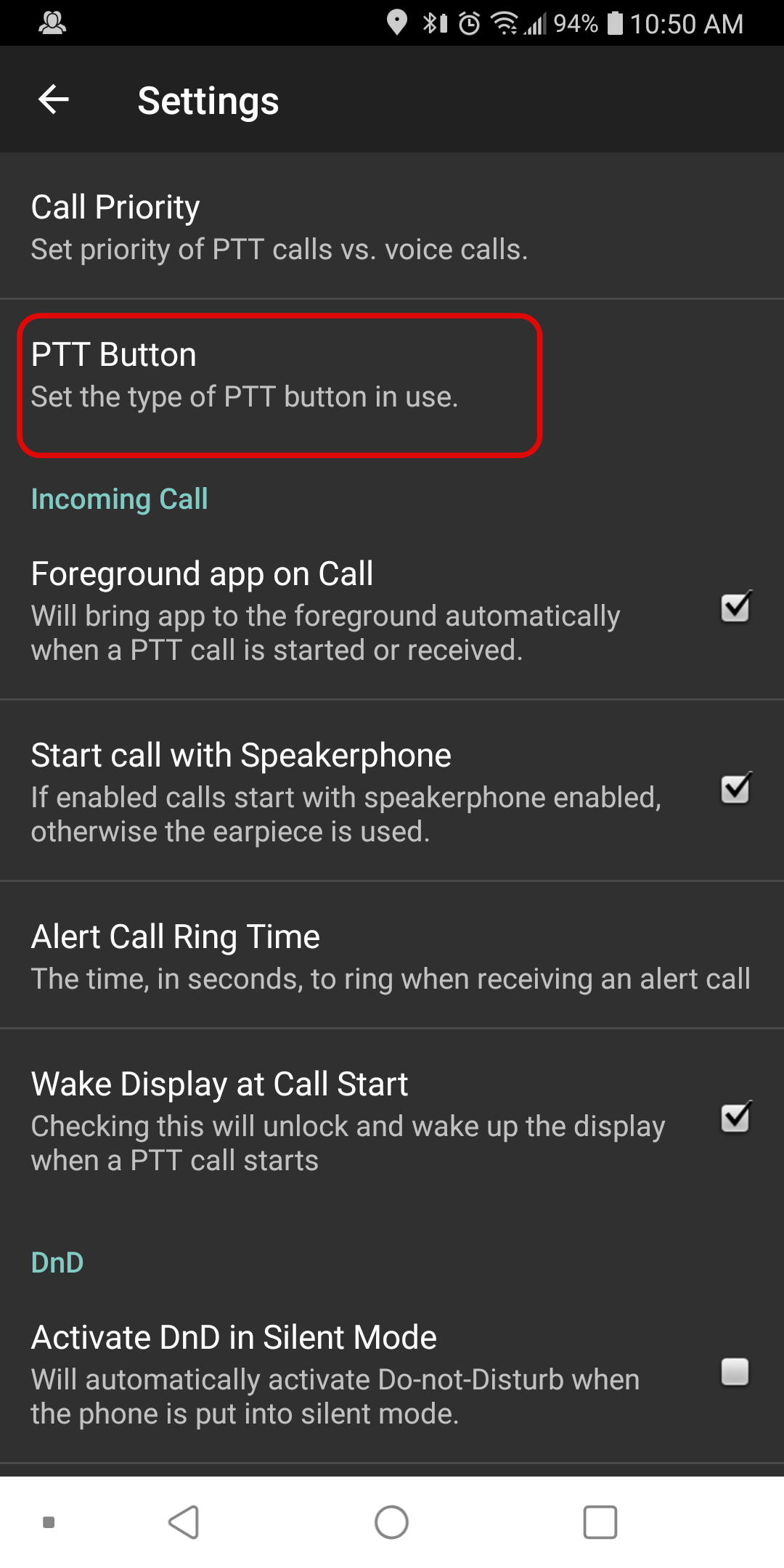This screenshot has height=1568, width=784.
Task: Tap the Foreground app on Call title
Action: click(x=202, y=574)
